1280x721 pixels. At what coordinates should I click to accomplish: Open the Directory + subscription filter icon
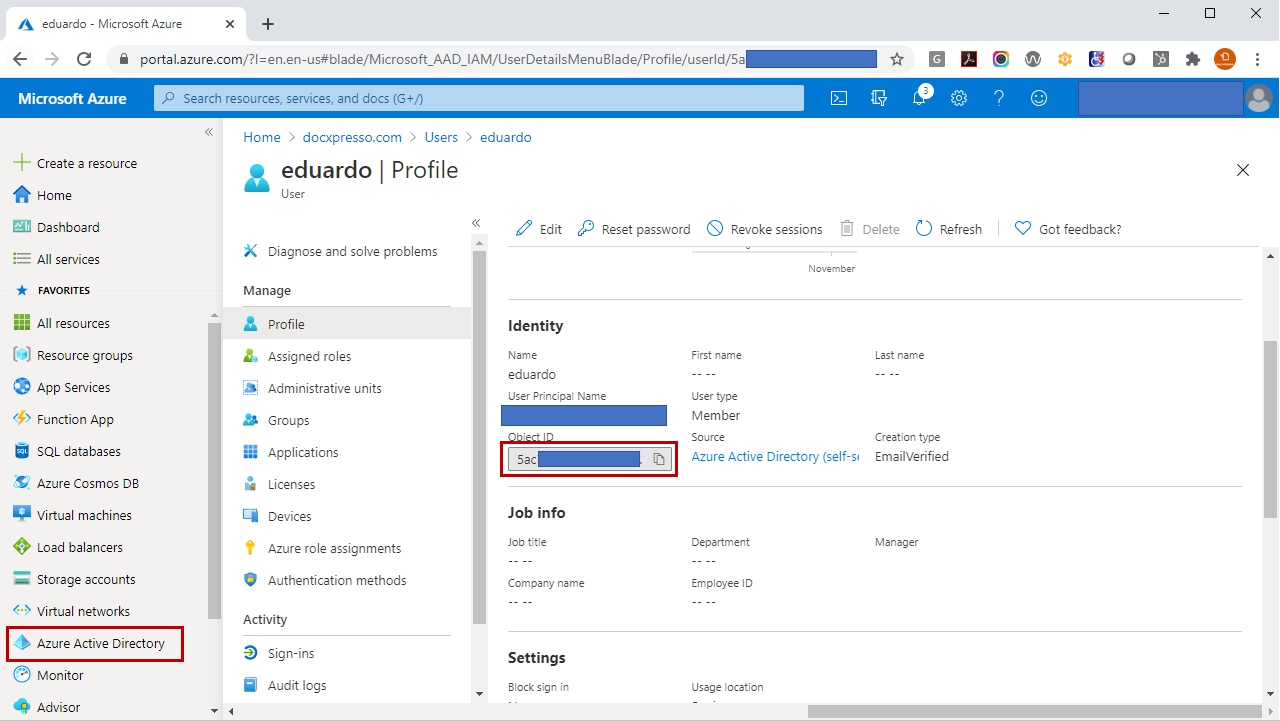(880, 98)
